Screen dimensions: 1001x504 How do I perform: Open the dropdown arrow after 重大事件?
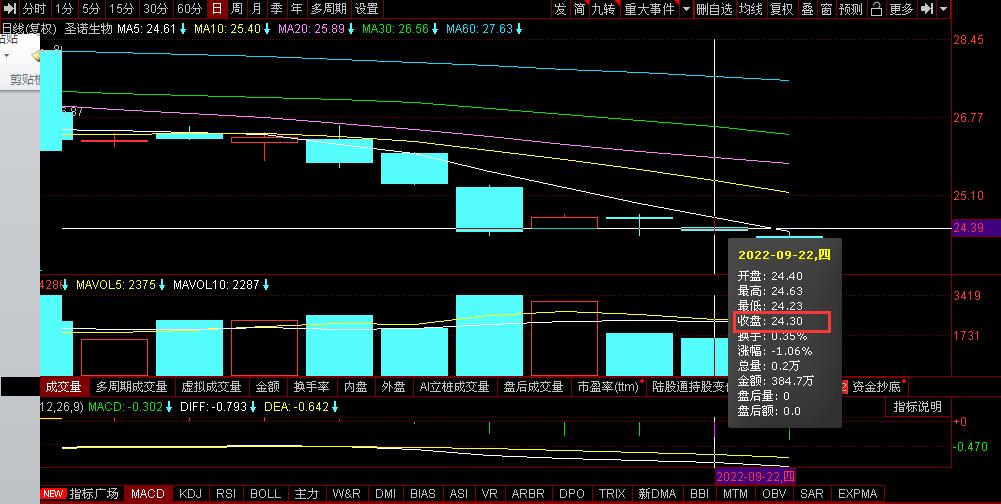pyautogui.click(x=686, y=9)
